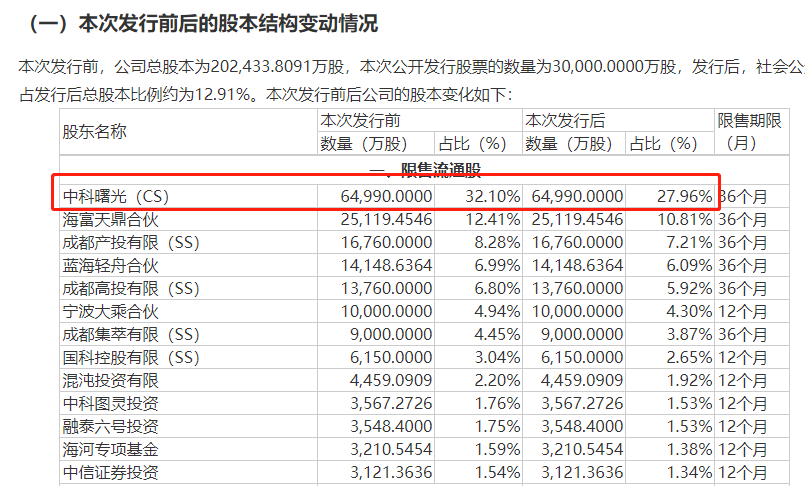Click the '股东名称' column header
The width and height of the screenshot is (805, 486).
94,132
